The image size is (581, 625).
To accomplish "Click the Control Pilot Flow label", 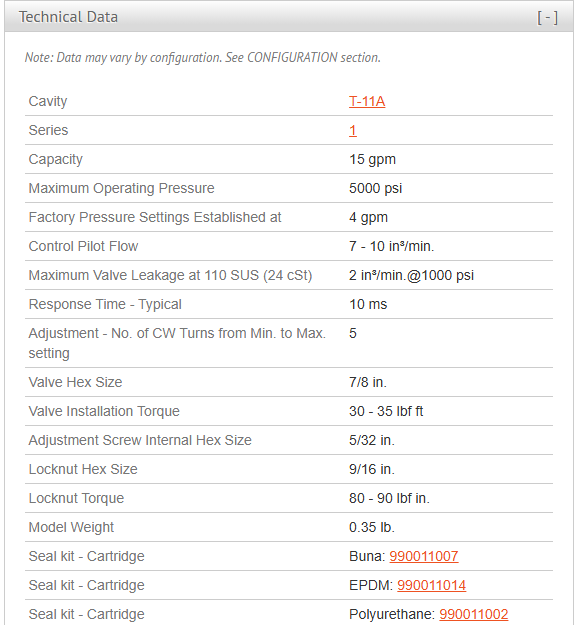I will 83,246.
